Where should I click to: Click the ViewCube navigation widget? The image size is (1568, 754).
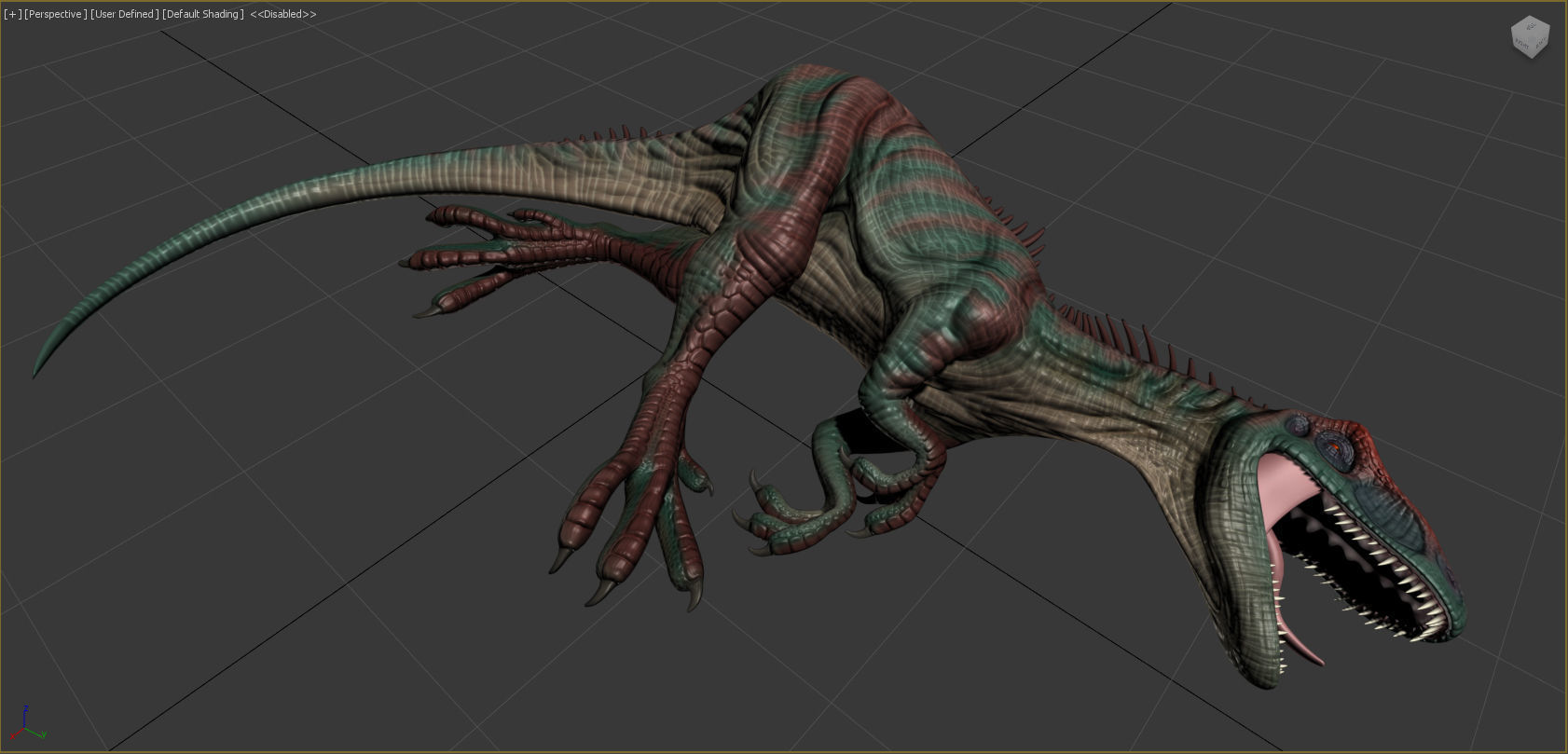[x=1530, y=37]
